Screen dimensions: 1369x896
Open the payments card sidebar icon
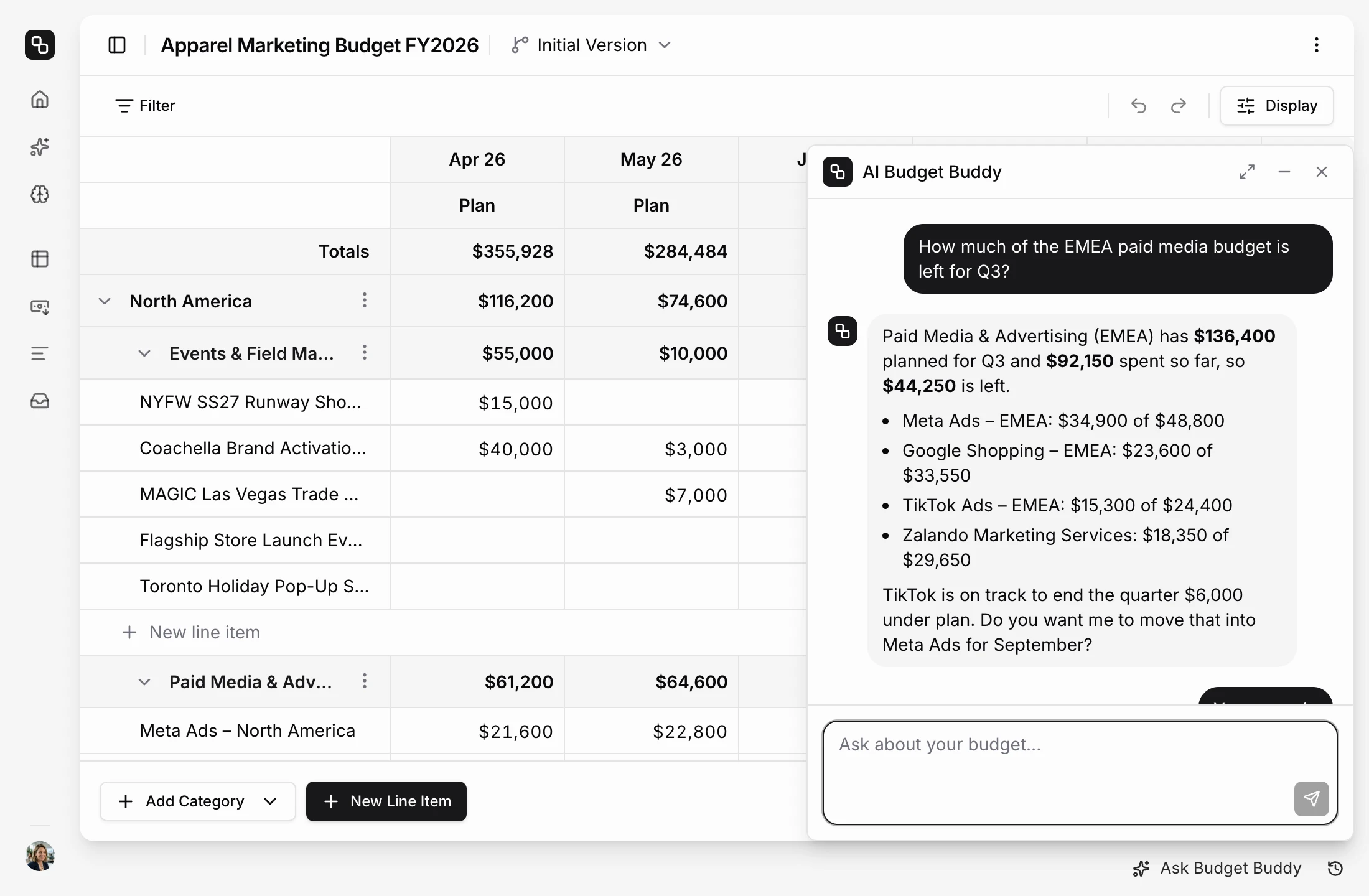coord(40,307)
